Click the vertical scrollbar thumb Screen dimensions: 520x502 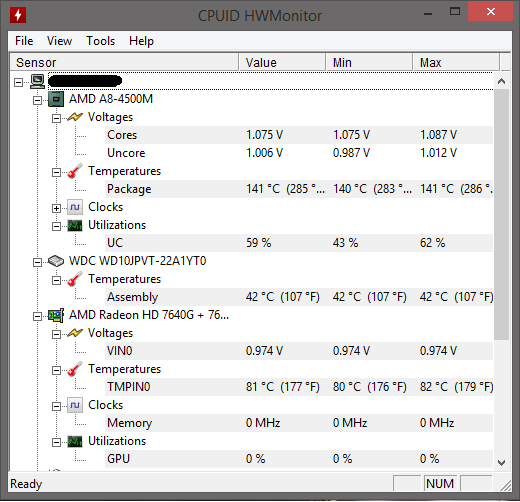[x=501, y=214]
